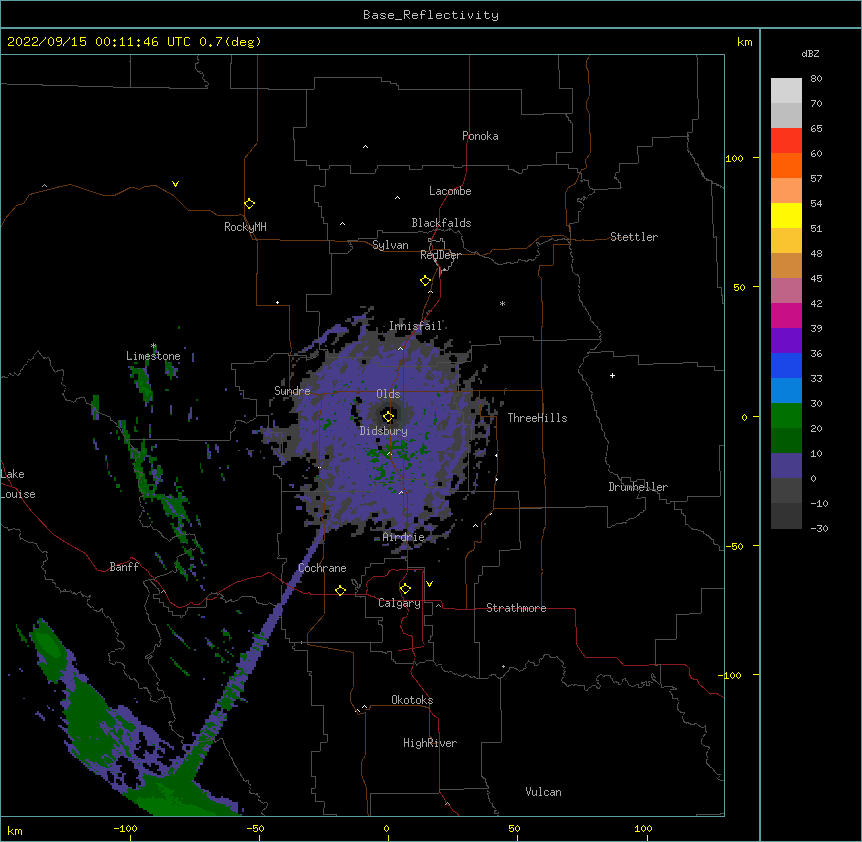
Task: Click the blue swatch at 36 dBZ
Action: (x=786, y=365)
